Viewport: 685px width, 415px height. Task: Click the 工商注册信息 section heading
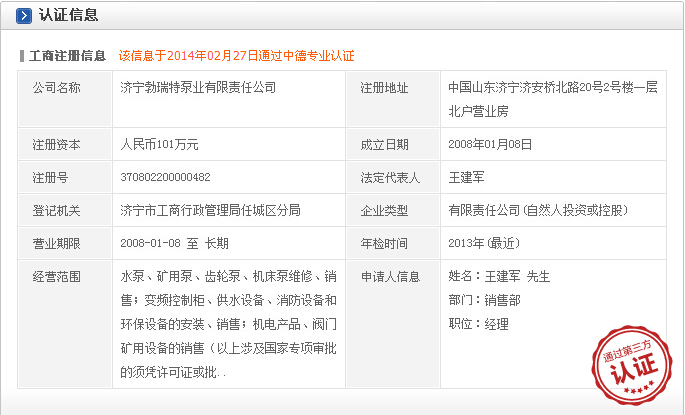click(x=67, y=56)
